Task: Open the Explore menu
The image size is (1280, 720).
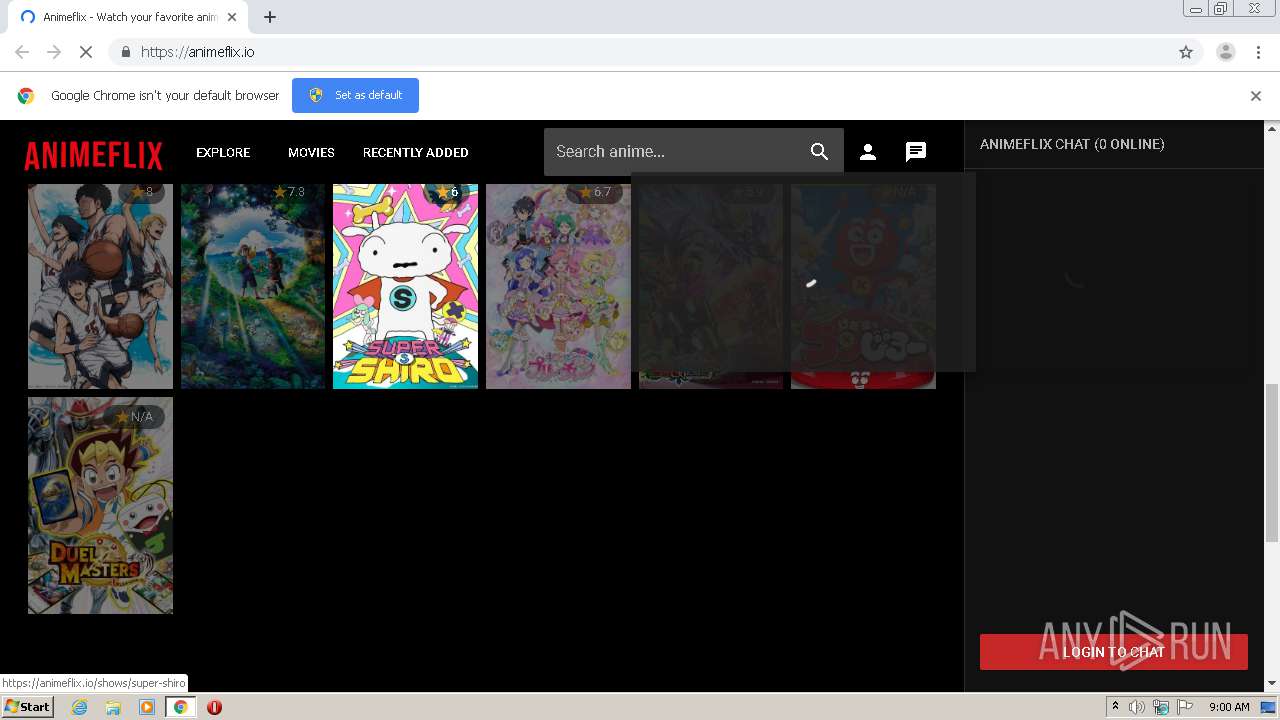Action: tap(223, 152)
